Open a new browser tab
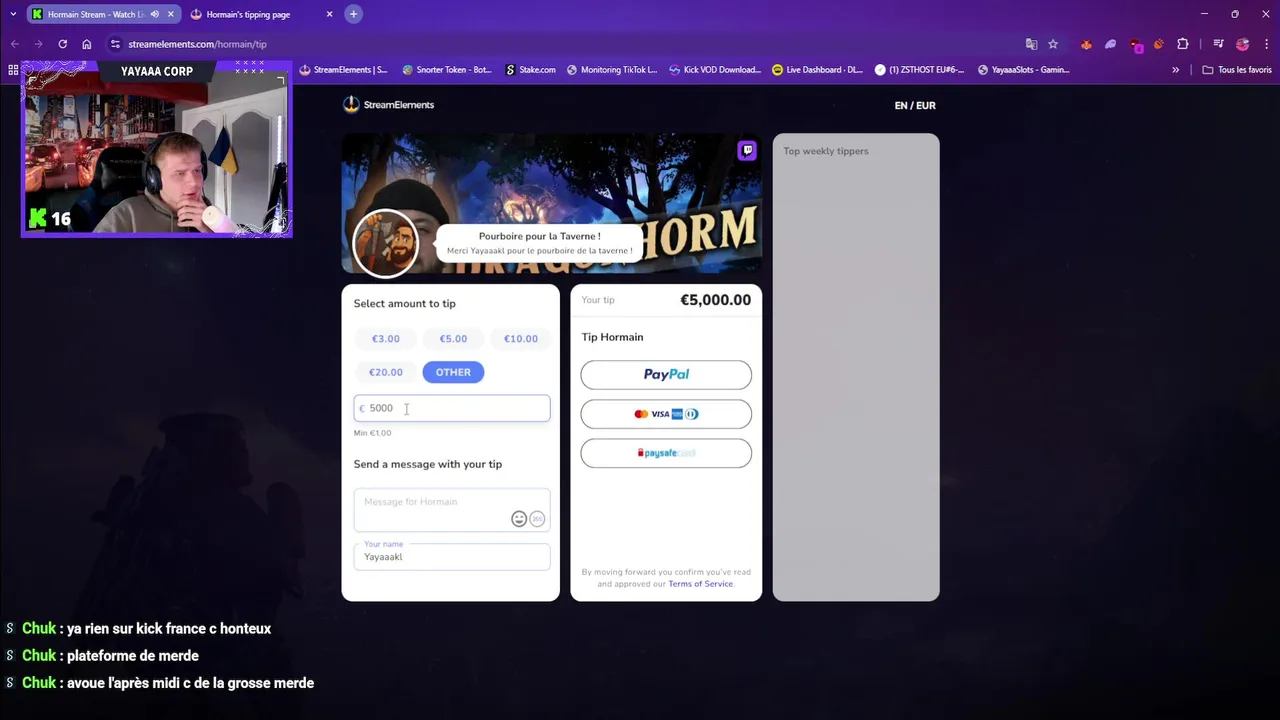The width and height of the screenshot is (1280, 720). point(353,14)
